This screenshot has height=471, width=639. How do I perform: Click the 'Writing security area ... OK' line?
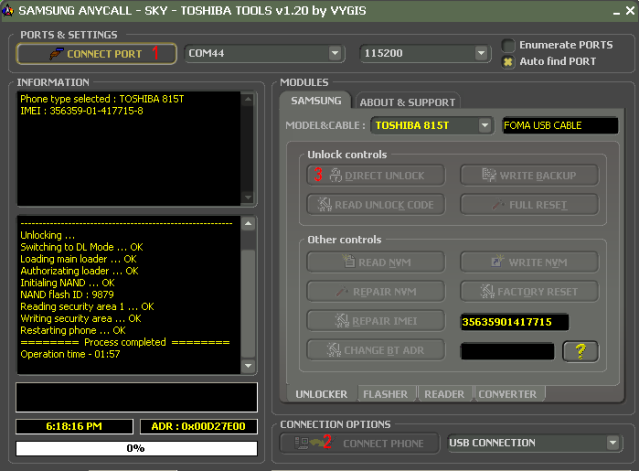pos(81,318)
